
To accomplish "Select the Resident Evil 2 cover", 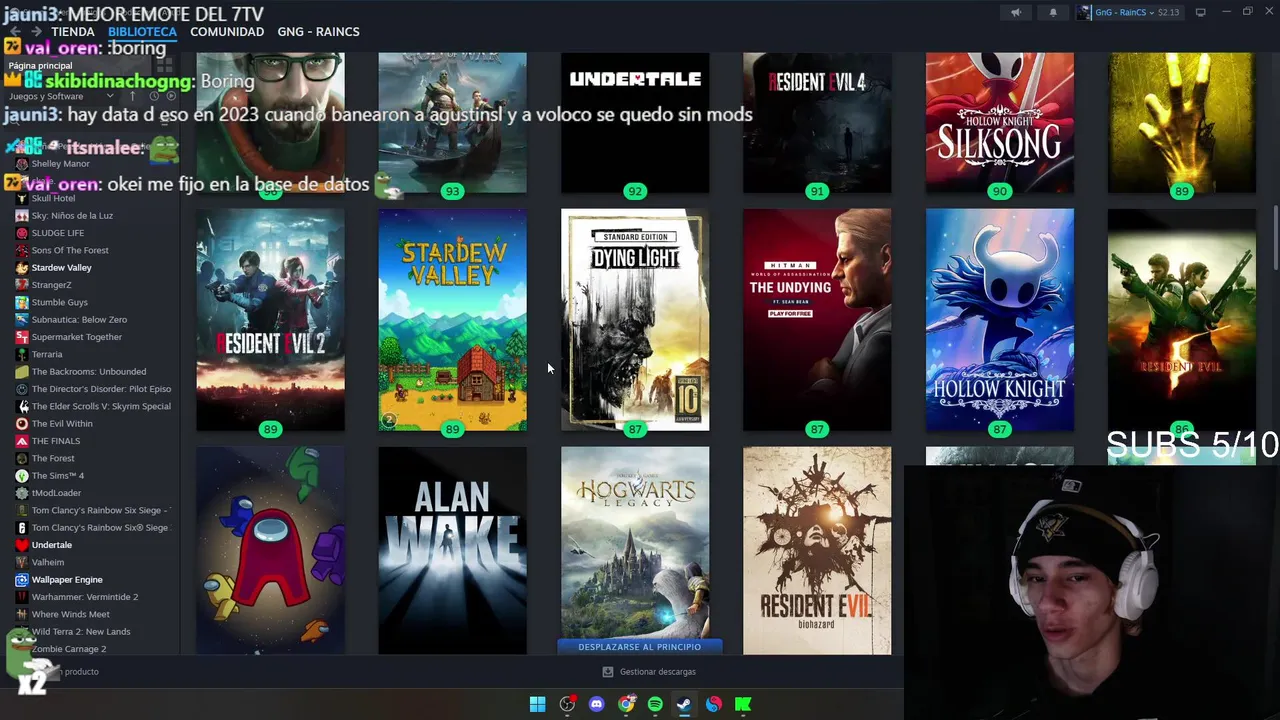I will 270,320.
